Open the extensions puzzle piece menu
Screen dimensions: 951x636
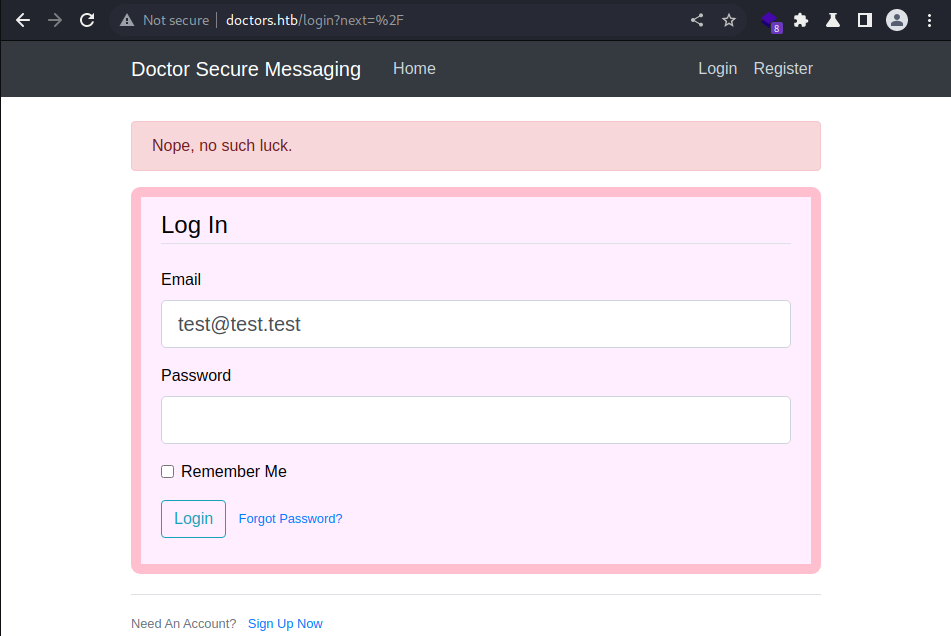801,21
